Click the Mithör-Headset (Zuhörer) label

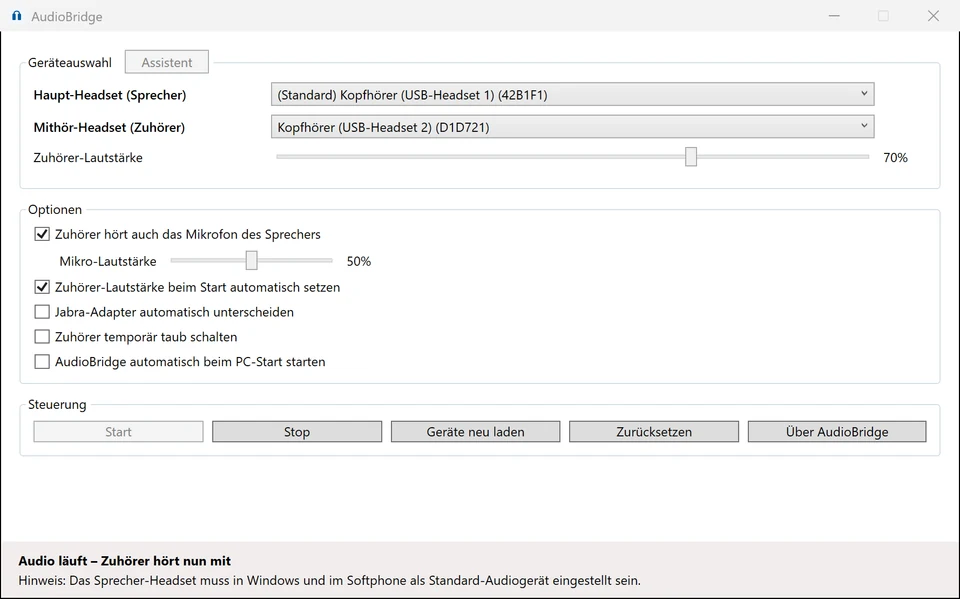109,127
